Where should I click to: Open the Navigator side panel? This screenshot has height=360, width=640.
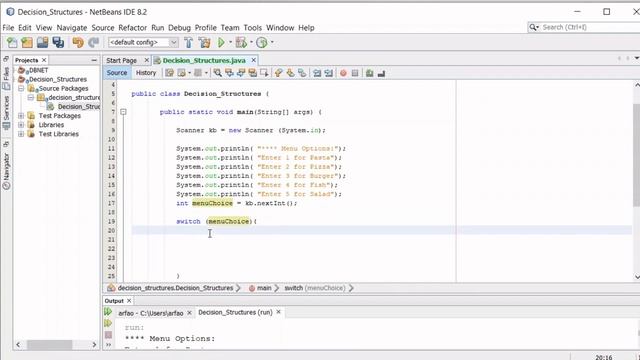(6, 171)
